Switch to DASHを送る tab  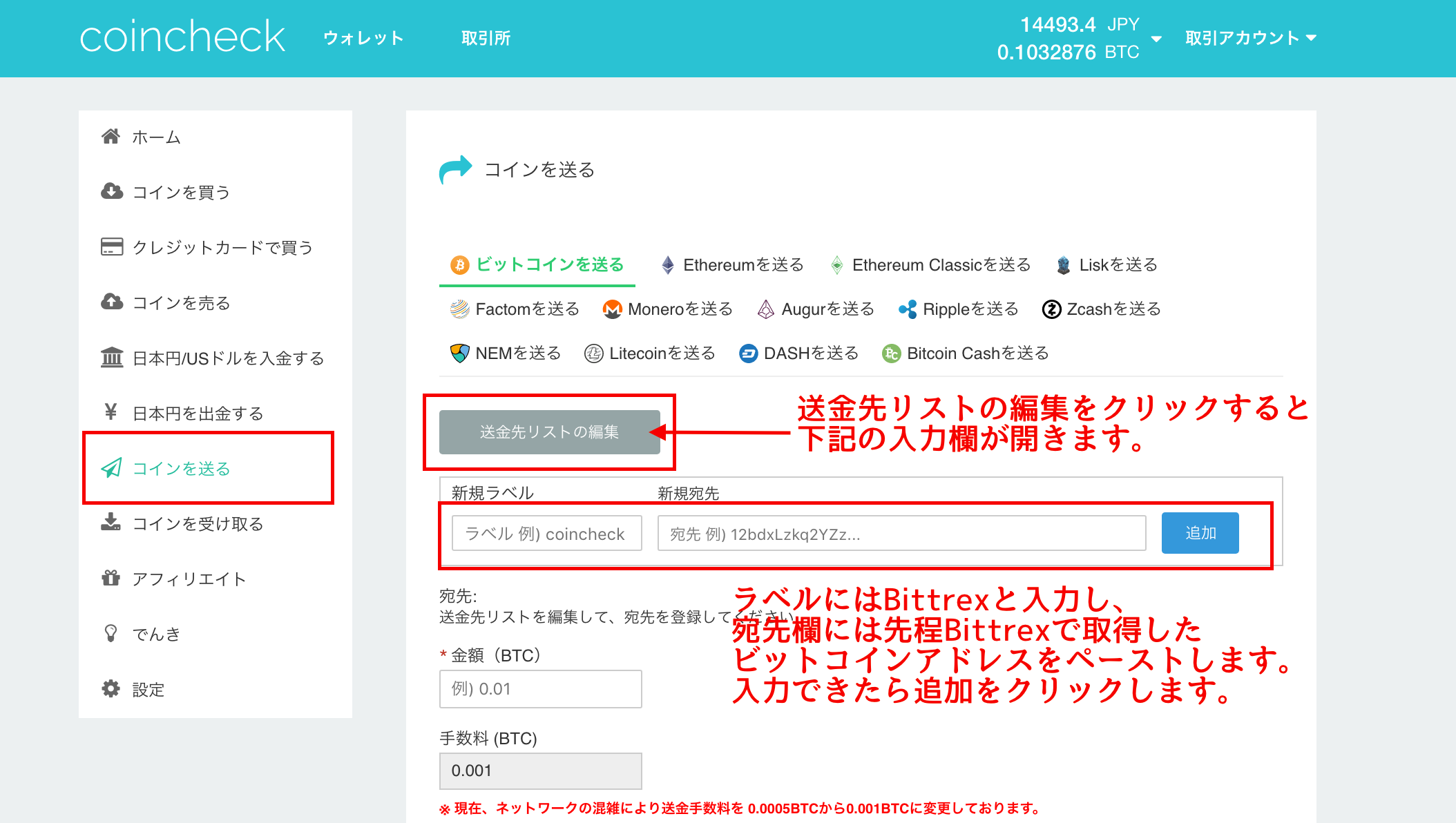(811, 353)
